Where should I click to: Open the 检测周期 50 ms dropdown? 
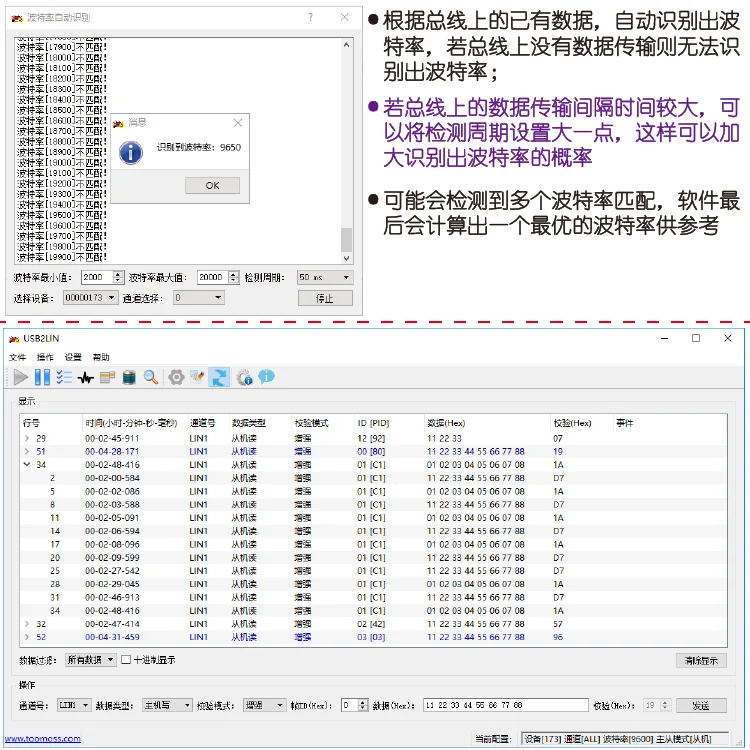click(325, 277)
